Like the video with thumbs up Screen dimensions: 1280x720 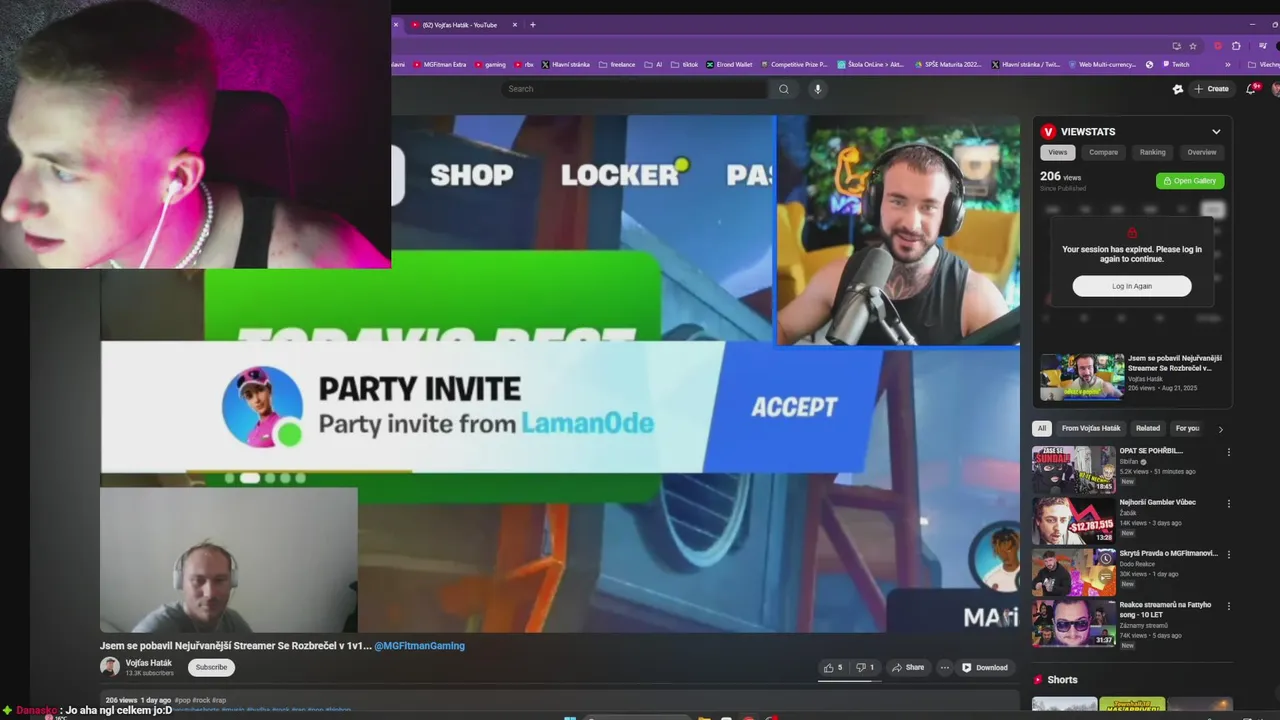(833, 667)
